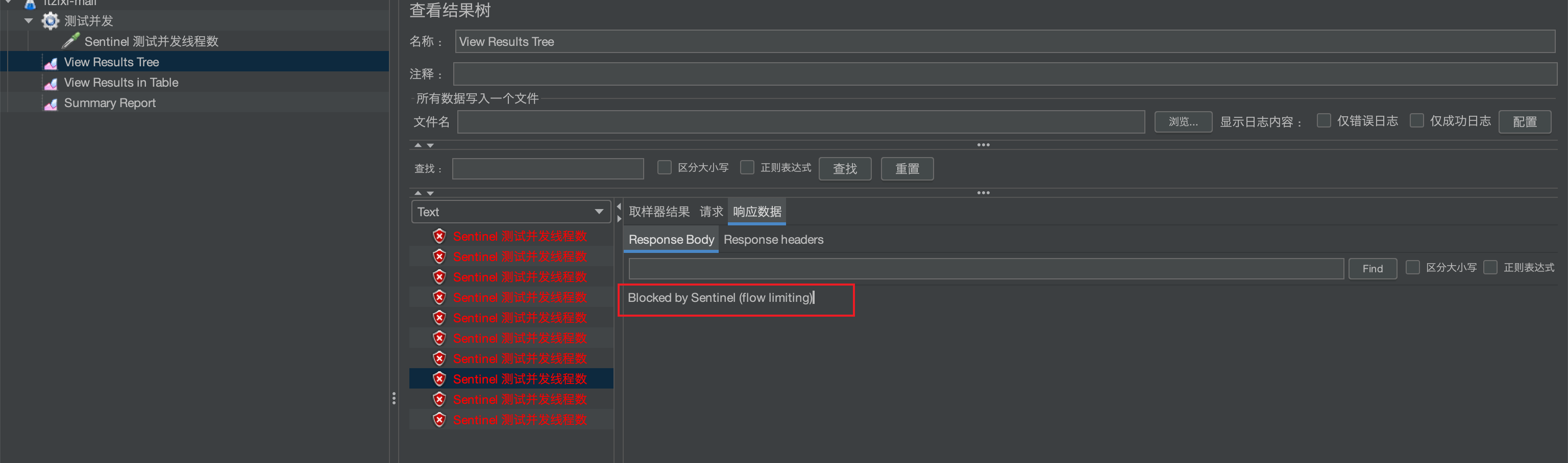Select the seventh Sentinel 测试并发线程数 result entry
Screen dimensions: 1568x463
click(x=520, y=358)
